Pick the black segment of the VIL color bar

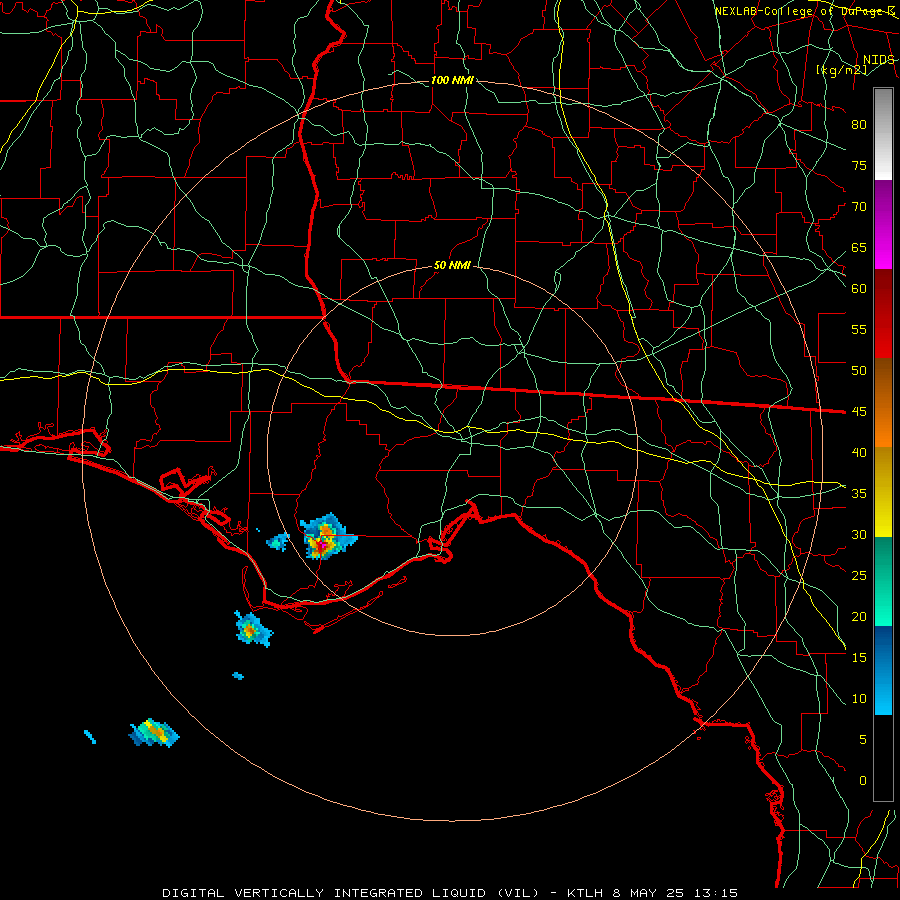click(883, 758)
